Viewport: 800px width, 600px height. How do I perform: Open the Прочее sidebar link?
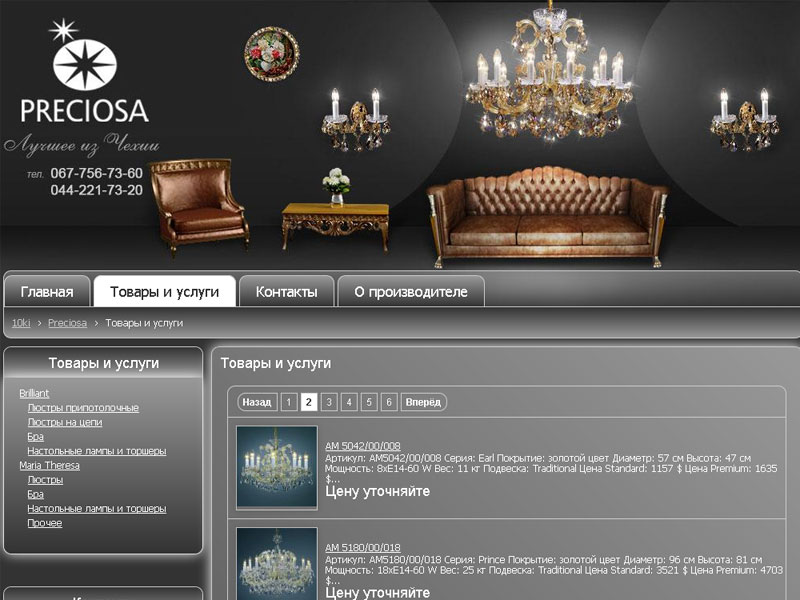(45, 523)
